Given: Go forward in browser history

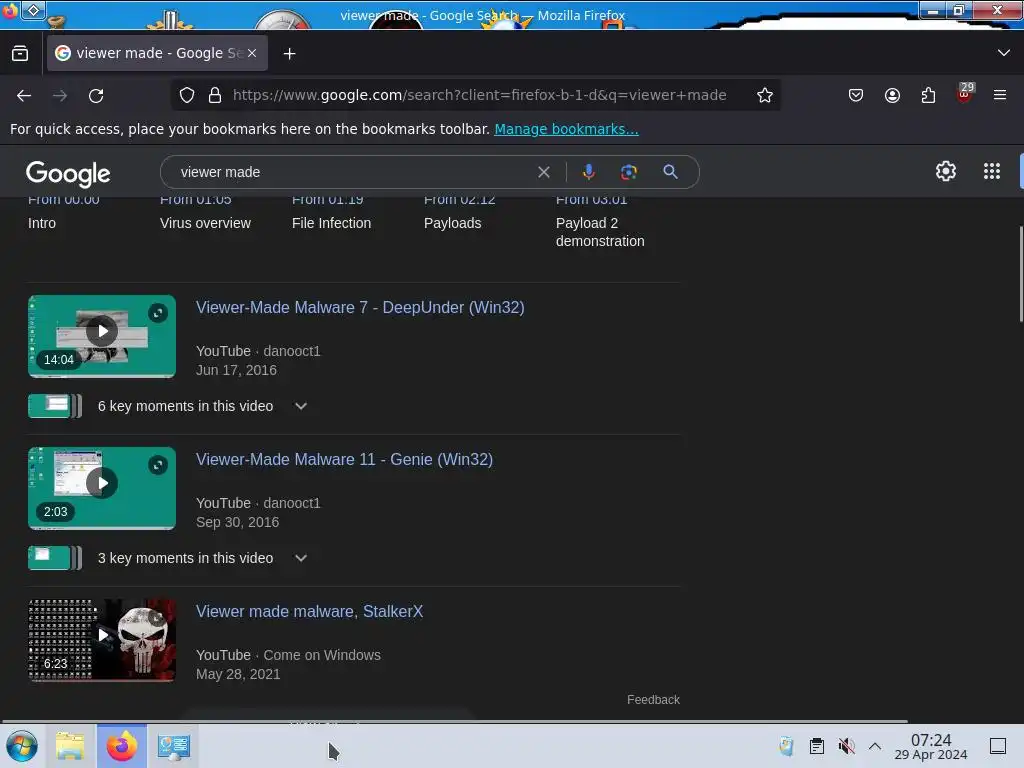Looking at the screenshot, I should pos(60,96).
